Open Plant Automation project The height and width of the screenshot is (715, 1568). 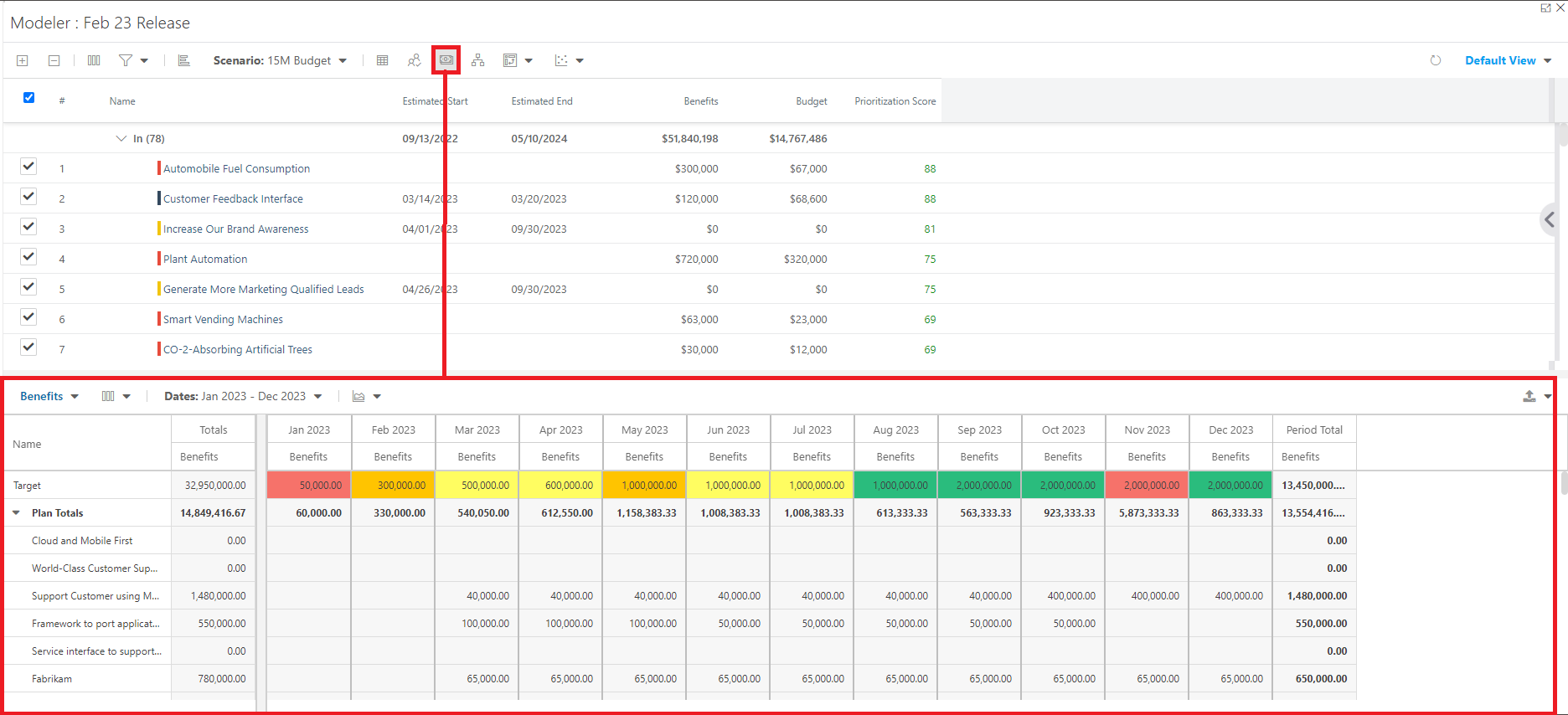click(205, 259)
